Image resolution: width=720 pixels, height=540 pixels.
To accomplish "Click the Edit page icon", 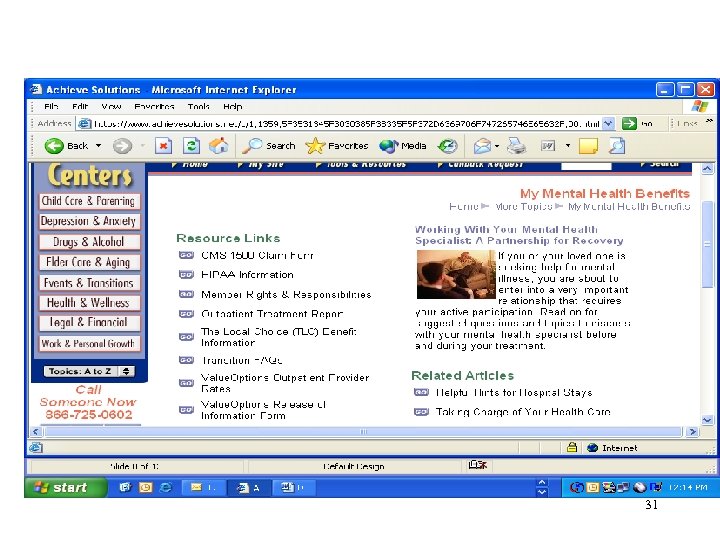I will [548, 146].
